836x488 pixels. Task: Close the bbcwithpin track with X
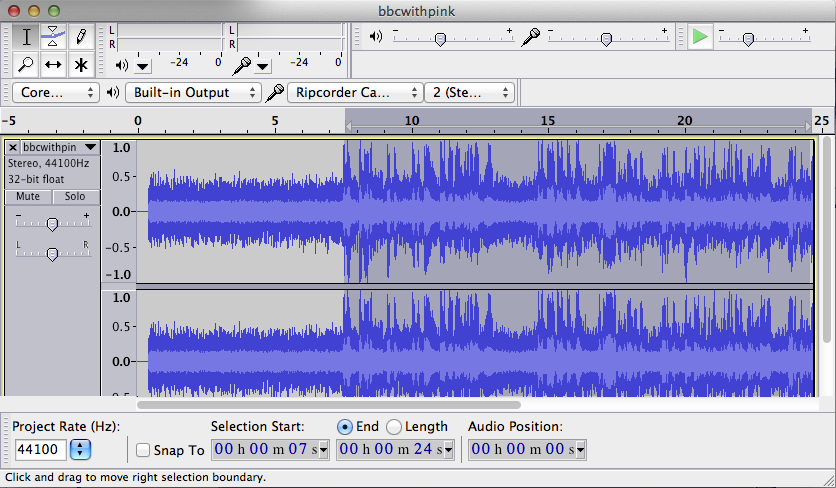(x=13, y=148)
